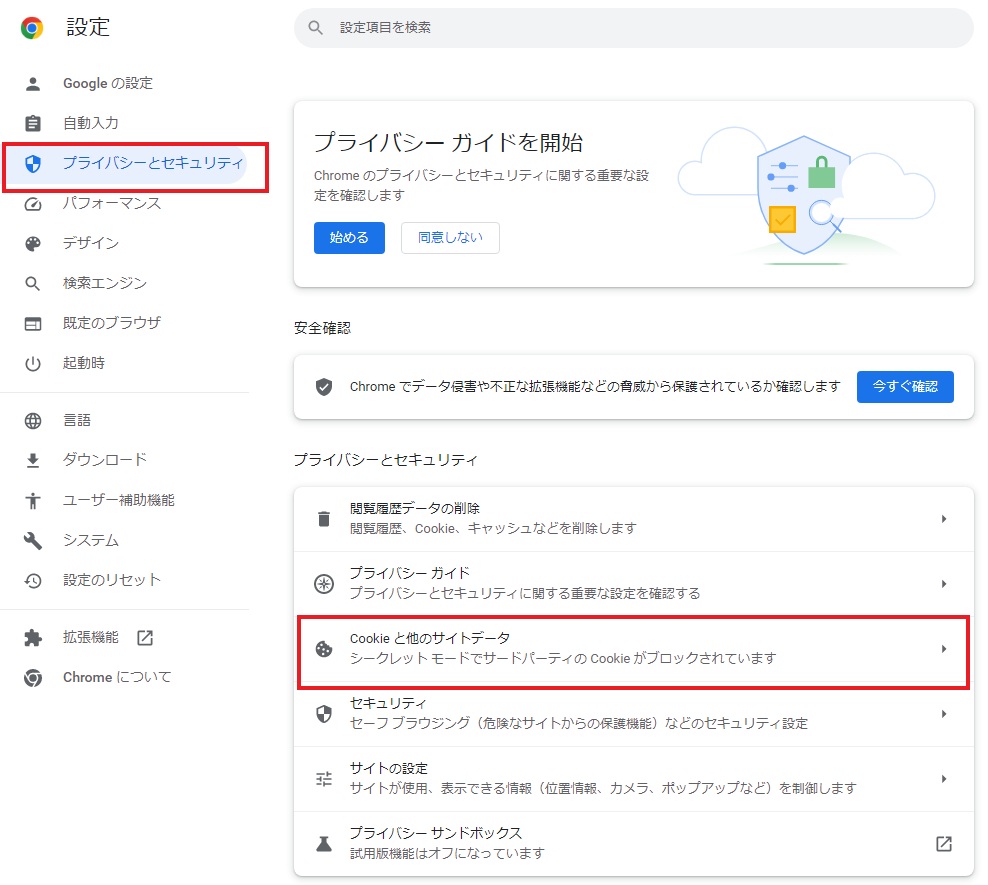988x885 pixels.
Task: Run safety check with 今すぐ確認 button
Action: point(905,387)
